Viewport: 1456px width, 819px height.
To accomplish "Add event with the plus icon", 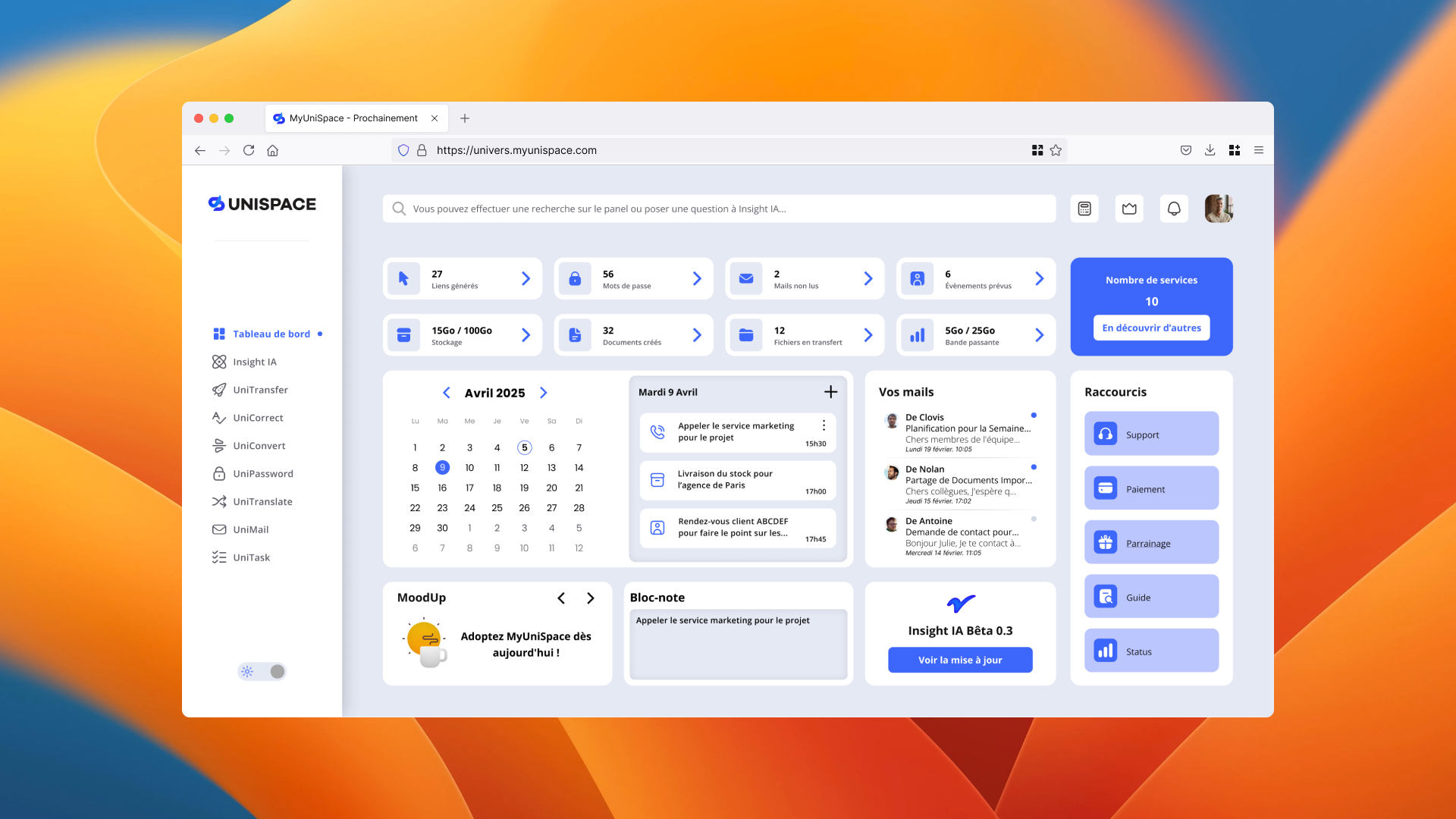I will click(x=830, y=391).
